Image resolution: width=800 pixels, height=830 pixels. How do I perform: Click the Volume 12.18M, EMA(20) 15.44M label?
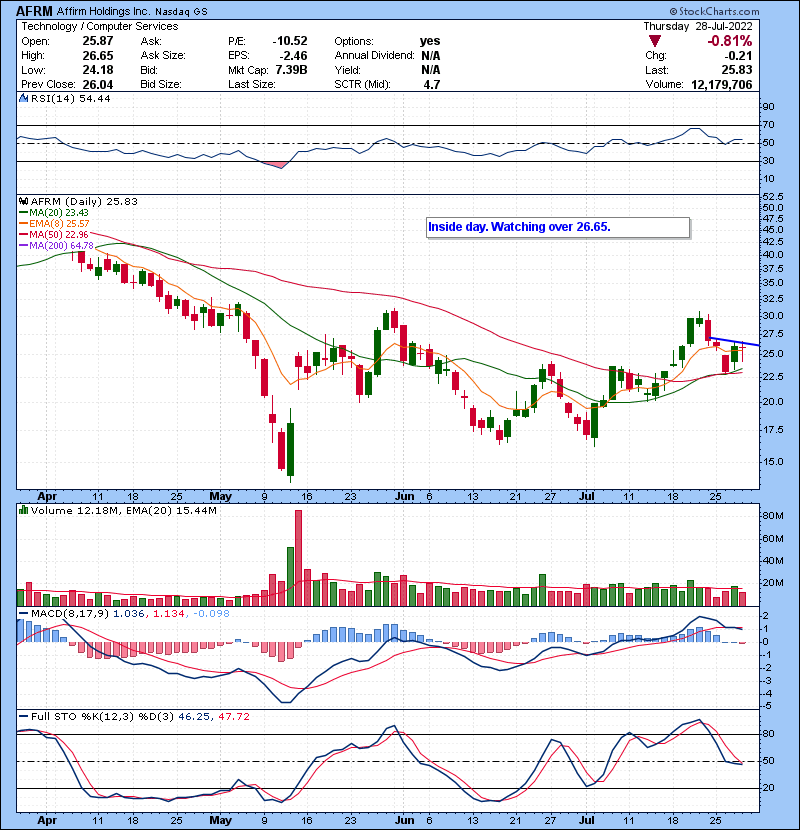[x=124, y=511]
